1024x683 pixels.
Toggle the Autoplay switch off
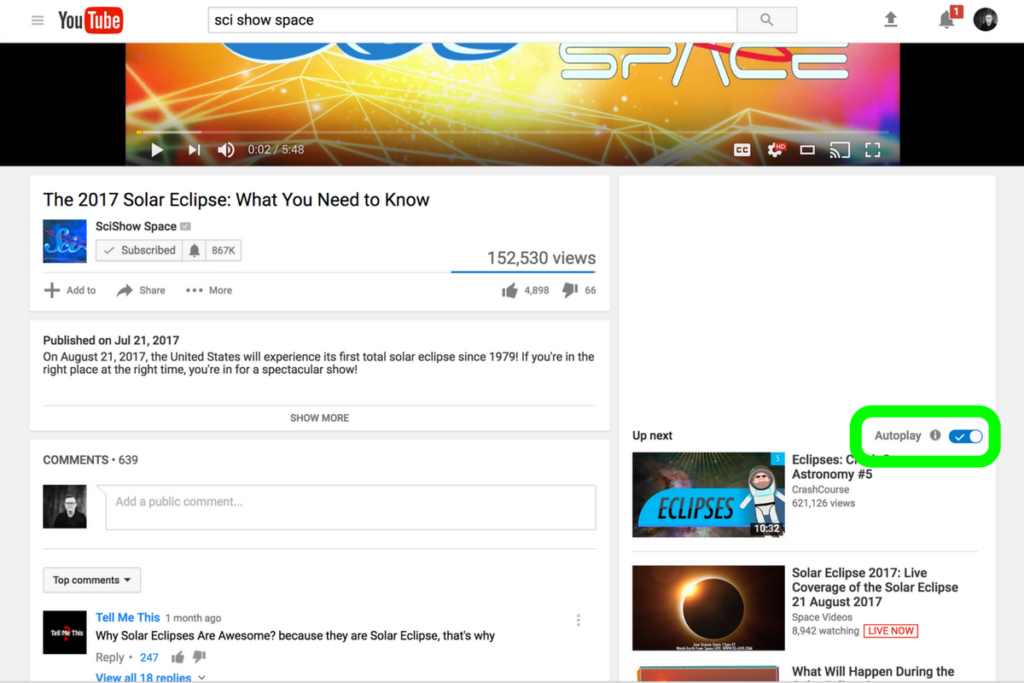point(965,436)
